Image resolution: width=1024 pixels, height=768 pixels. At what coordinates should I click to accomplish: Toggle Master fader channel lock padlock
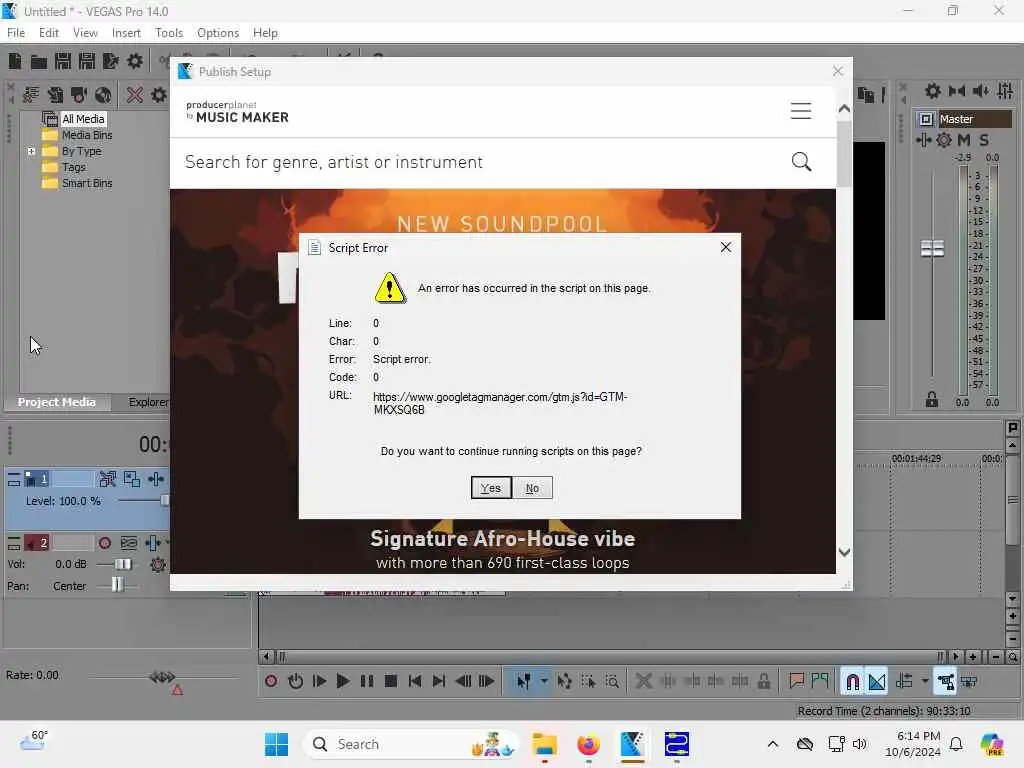(932, 400)
